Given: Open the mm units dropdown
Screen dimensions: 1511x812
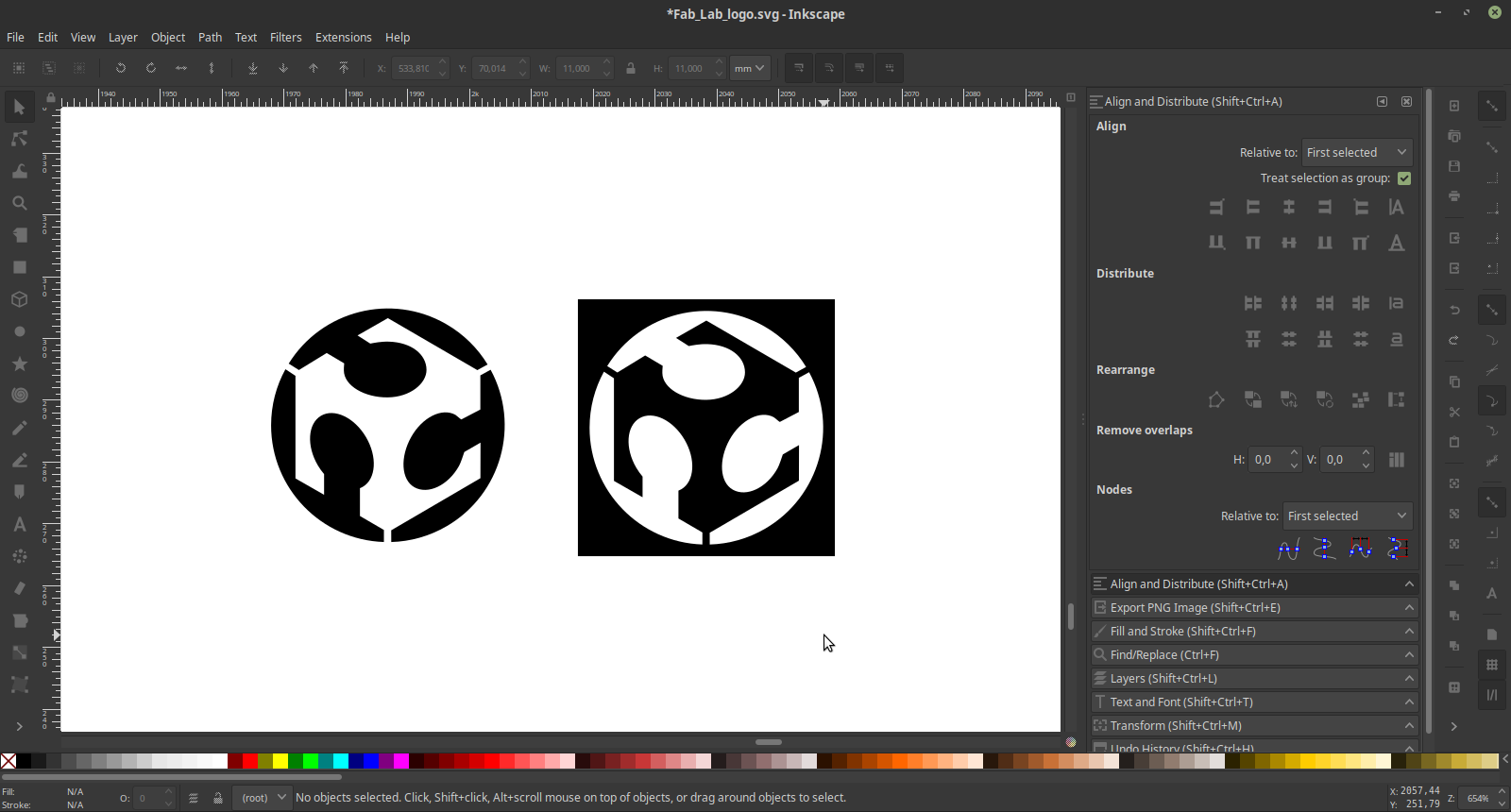Looking at the screenshot, I should (x=750, y=68).
